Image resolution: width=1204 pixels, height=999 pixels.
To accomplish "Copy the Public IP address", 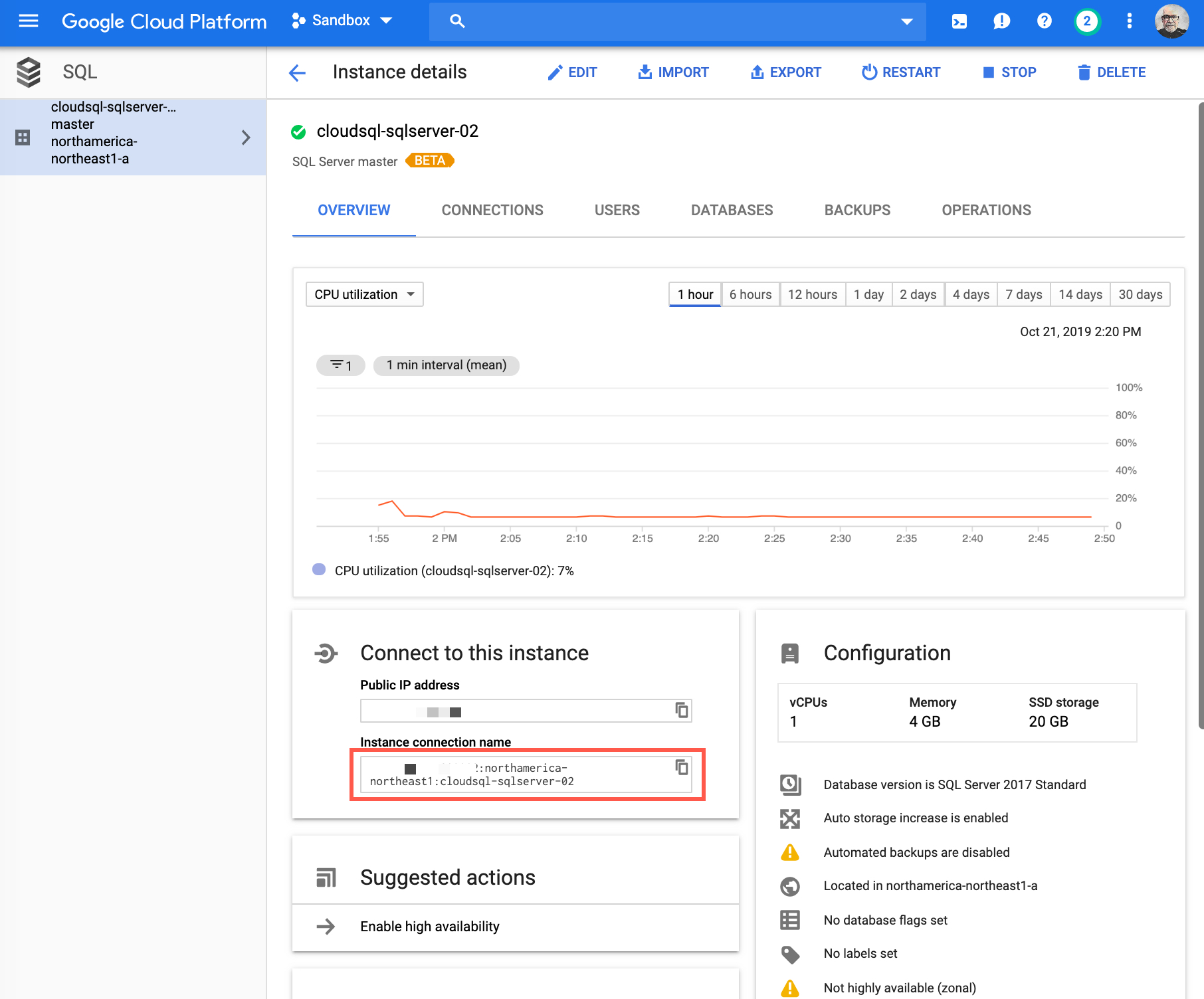I will click(x=681, y=710).
